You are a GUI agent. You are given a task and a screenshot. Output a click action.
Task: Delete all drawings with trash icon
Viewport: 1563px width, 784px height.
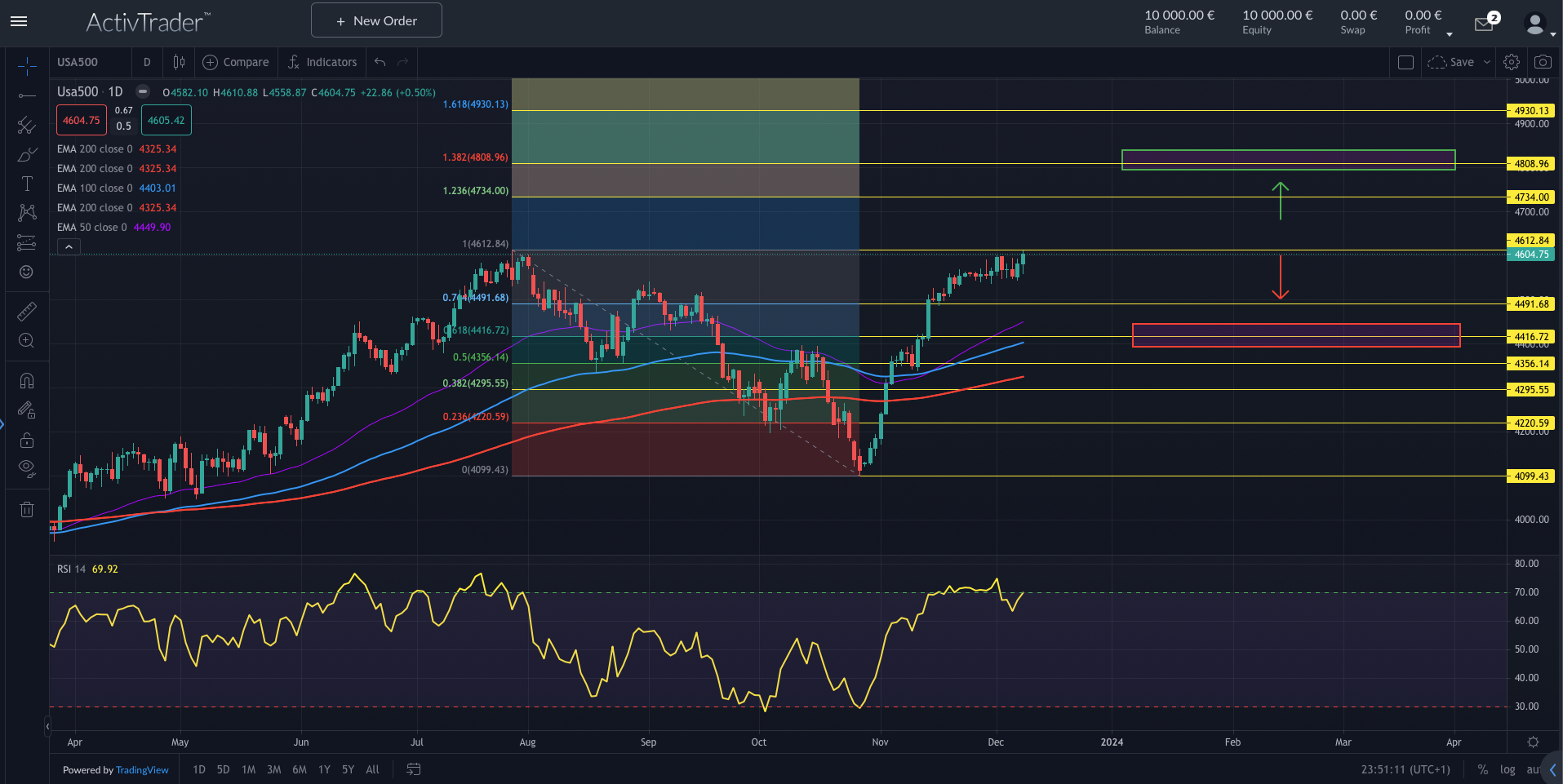(x=27, y=509)
